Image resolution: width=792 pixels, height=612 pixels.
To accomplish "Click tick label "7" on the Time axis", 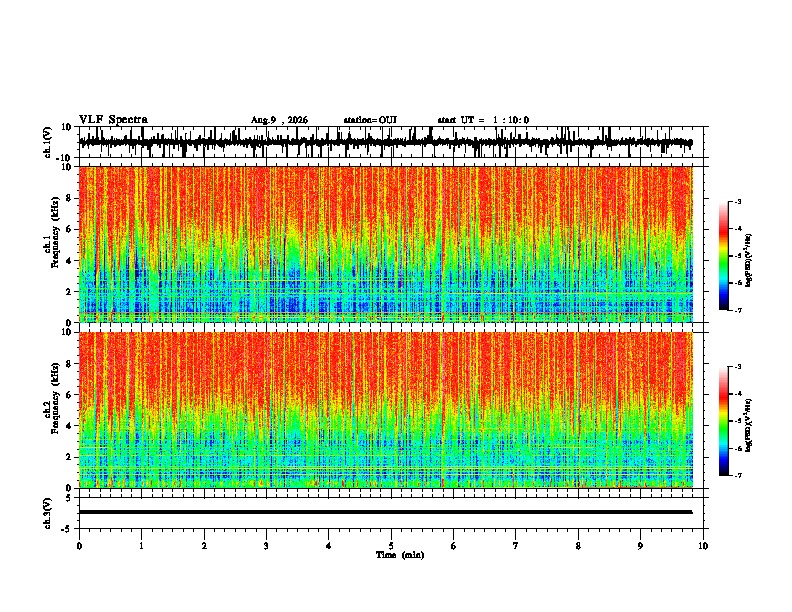I will click(x=516, y=546).
